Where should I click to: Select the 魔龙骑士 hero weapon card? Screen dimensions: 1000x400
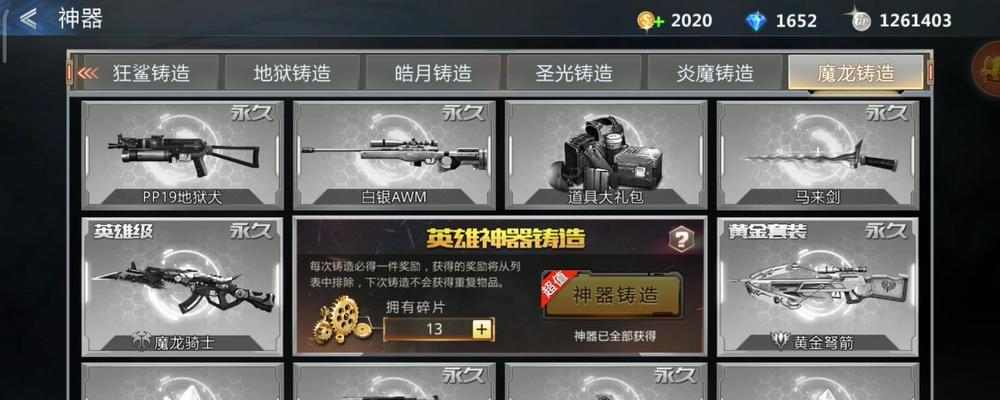coord(182,286)
